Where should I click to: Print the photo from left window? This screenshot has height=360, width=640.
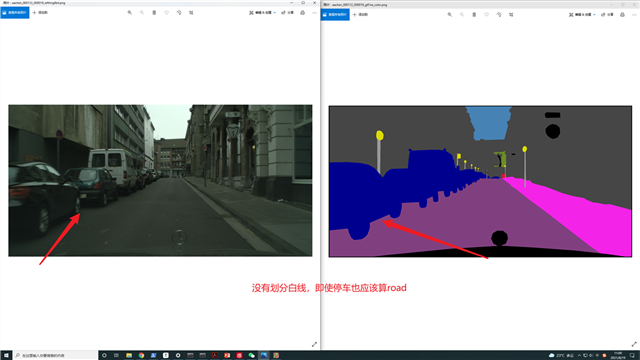click(x=302, y=13)
